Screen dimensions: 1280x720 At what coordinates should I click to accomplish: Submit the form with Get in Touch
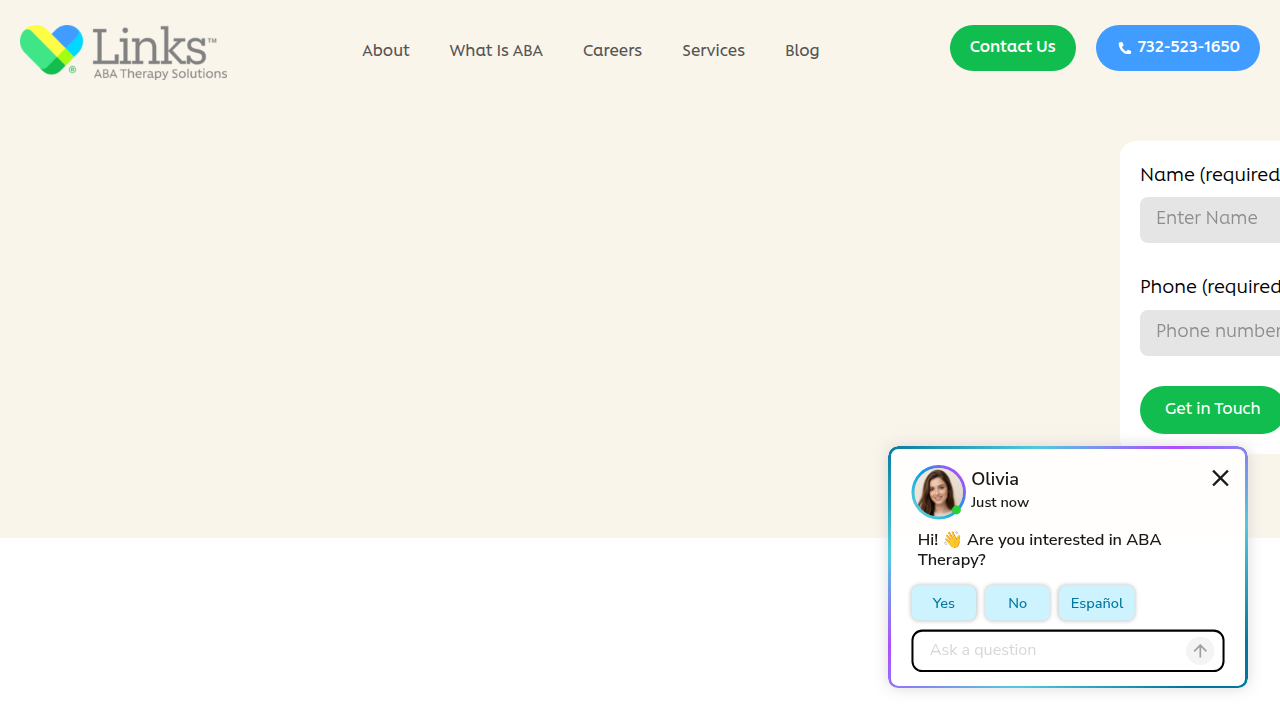(x=1212, y=410)
